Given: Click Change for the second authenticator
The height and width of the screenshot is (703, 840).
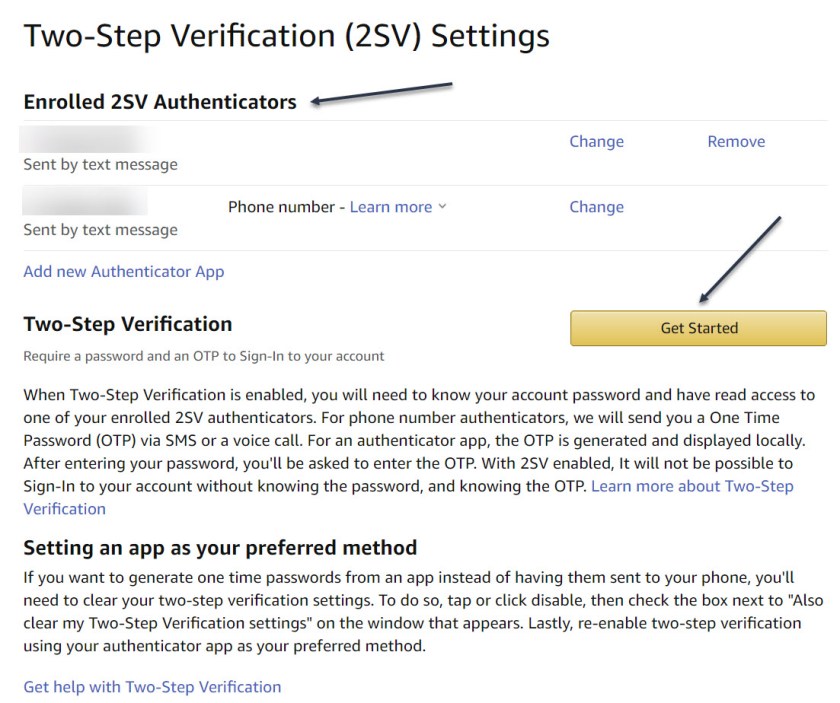Looking at the screenshot, I should 596,207.
